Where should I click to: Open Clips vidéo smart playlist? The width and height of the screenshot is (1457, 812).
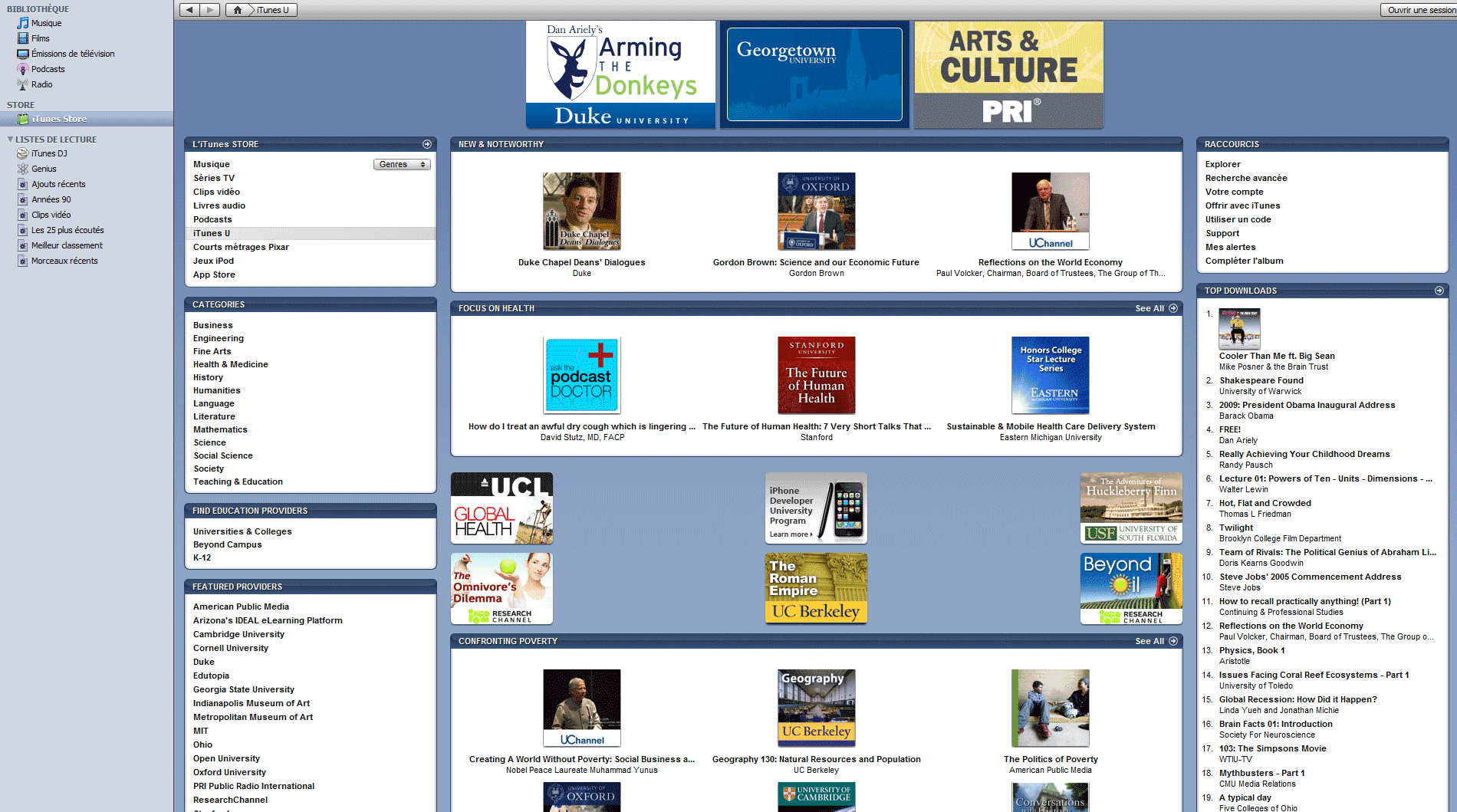point(51,215)
